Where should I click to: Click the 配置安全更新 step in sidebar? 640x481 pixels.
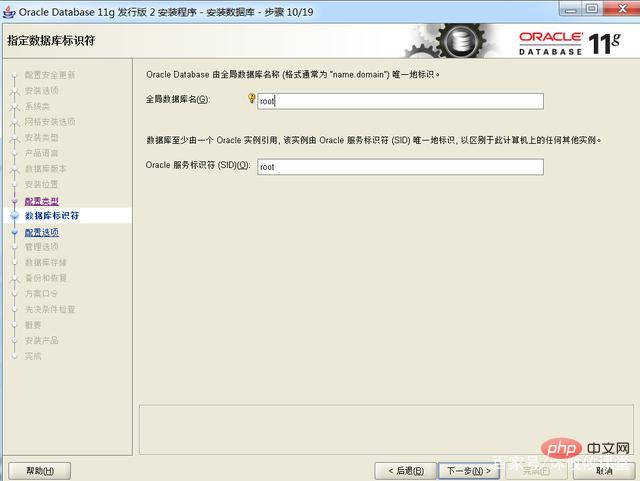50,75
